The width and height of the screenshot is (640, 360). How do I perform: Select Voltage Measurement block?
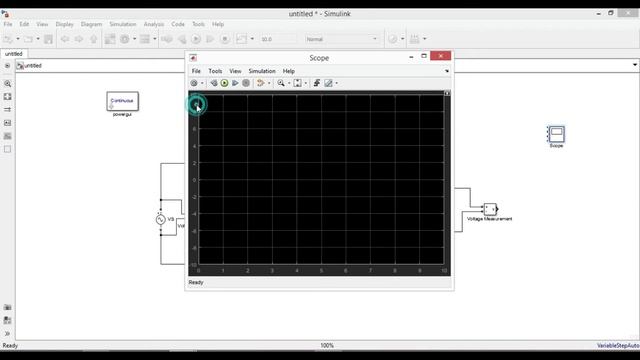point(490,209)
